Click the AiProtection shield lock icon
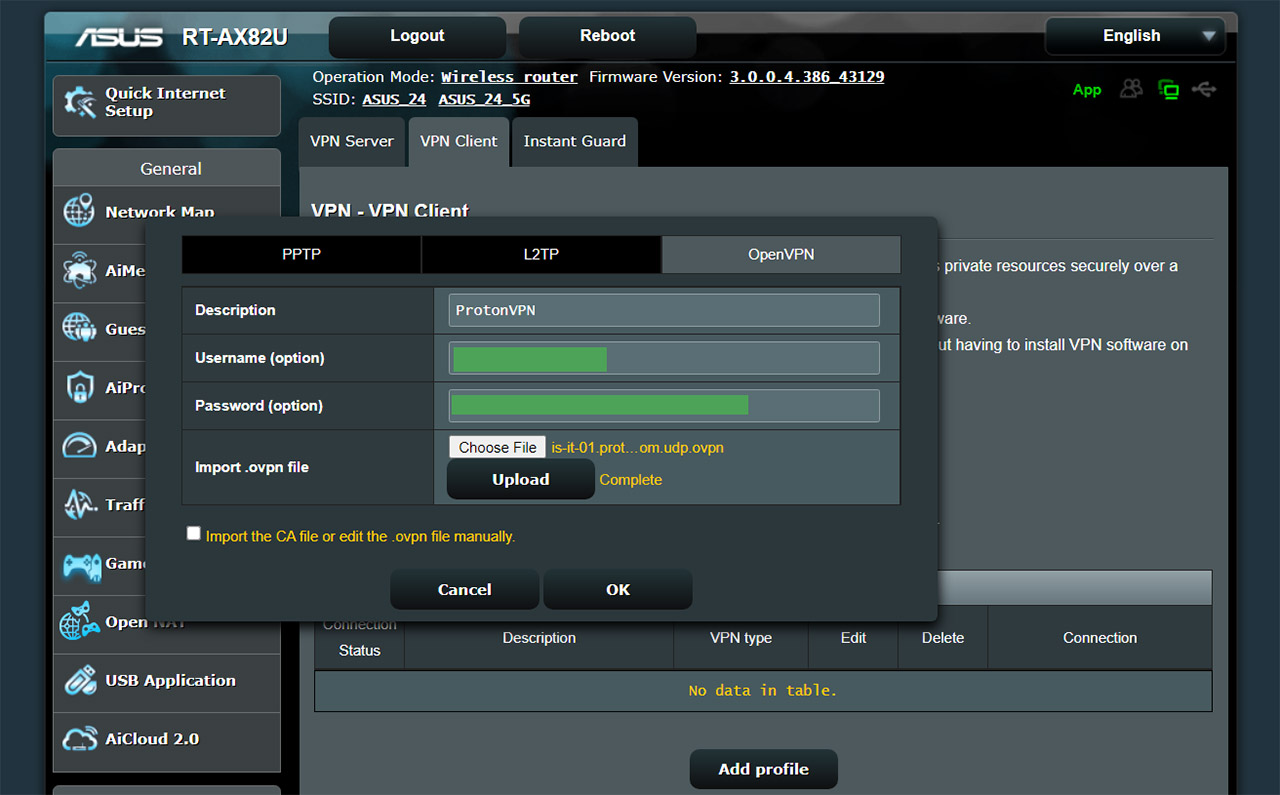Image resolution: width=1280 pixels, height=795 pixels. pyautogui.click(x=79, y=387)
